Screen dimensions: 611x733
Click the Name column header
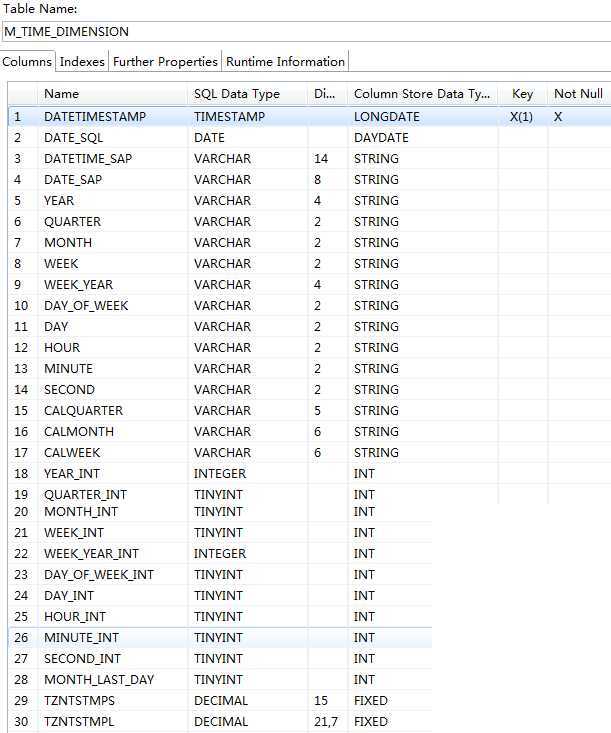click(x=62, y=94)
